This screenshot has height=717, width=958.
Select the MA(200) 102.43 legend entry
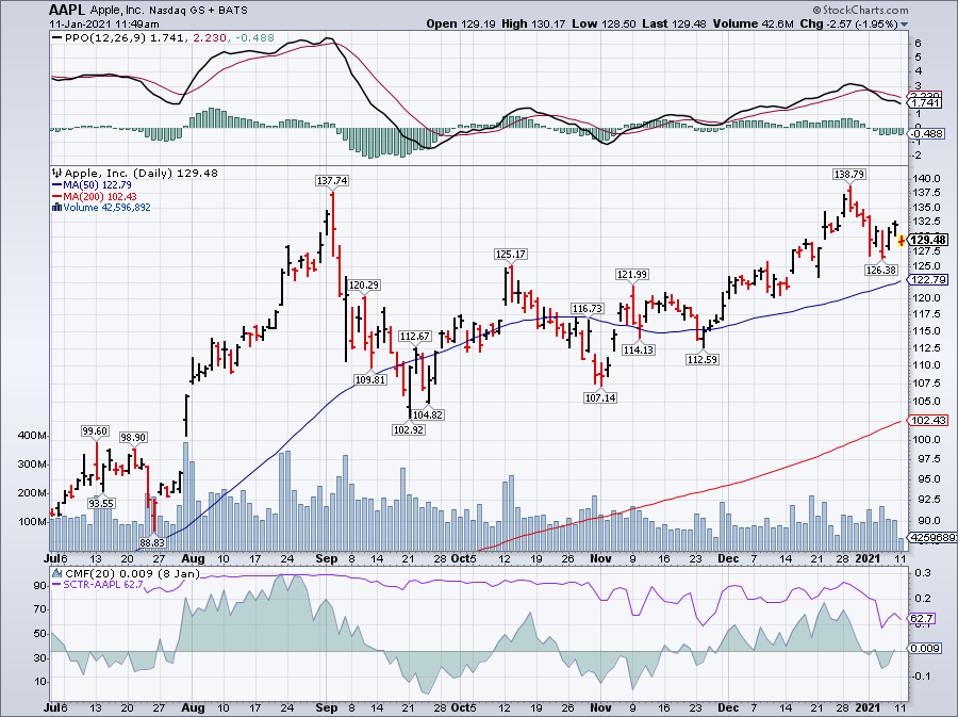click(x=100, y=197)
